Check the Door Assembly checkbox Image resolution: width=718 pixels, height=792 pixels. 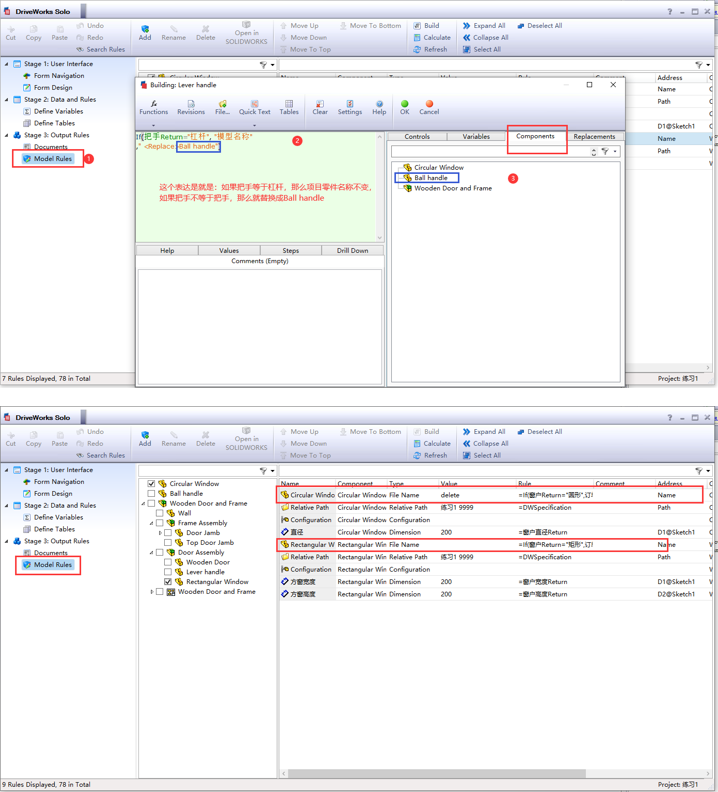pos(160,552)
